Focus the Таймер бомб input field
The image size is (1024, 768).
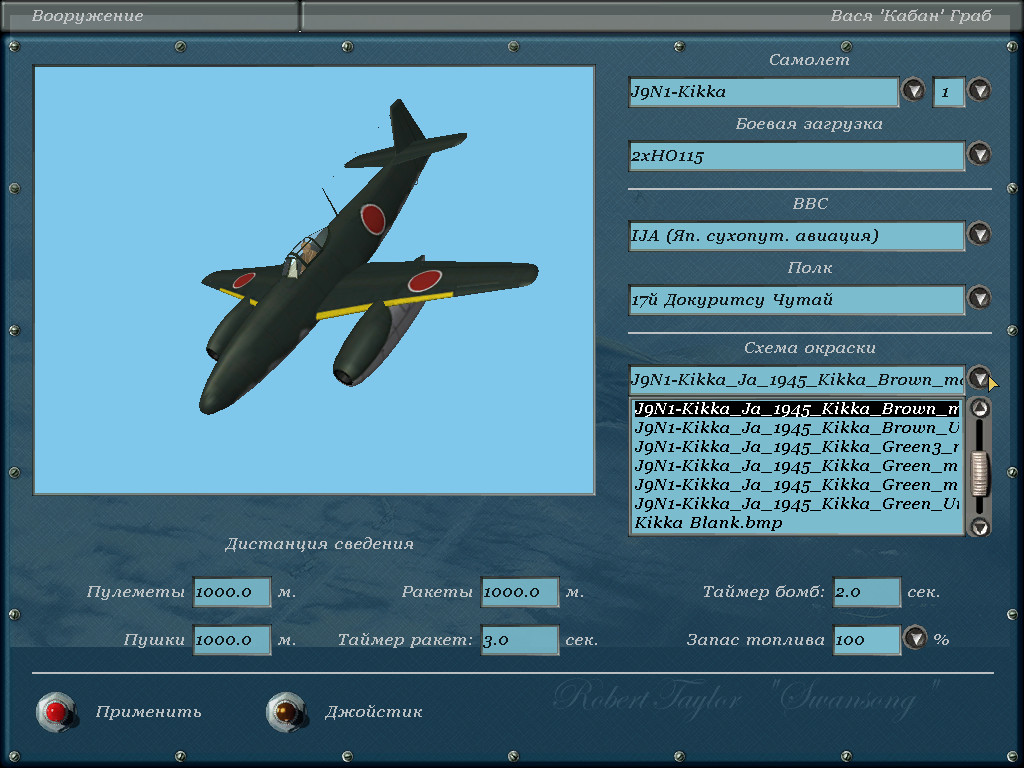[866, 592]
